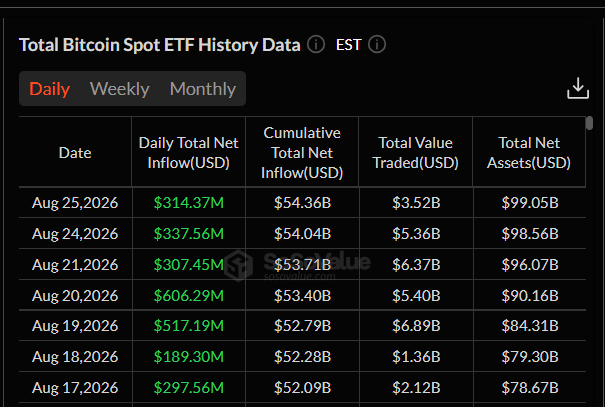The width and height of the screenshot is (605, 407).
Task: Click the Date column header
Action: (75, 153)
